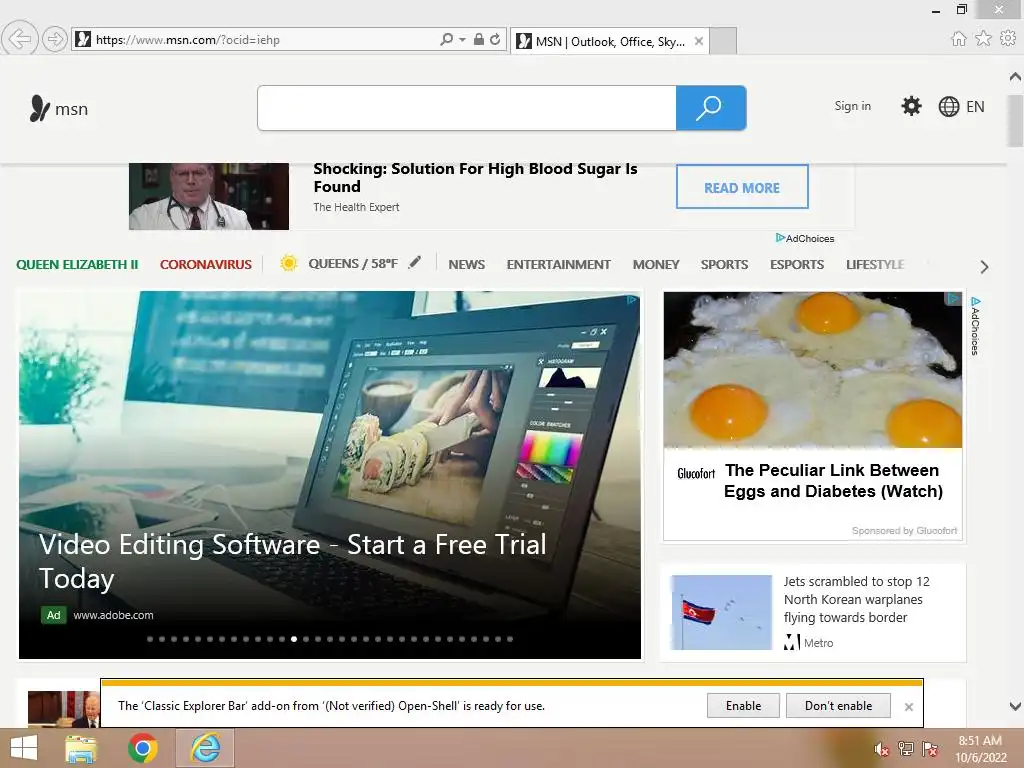Viewport: 1024px width, 768px height.
Task: Open the Favorites star icon
Action: (x=983, y=39)
